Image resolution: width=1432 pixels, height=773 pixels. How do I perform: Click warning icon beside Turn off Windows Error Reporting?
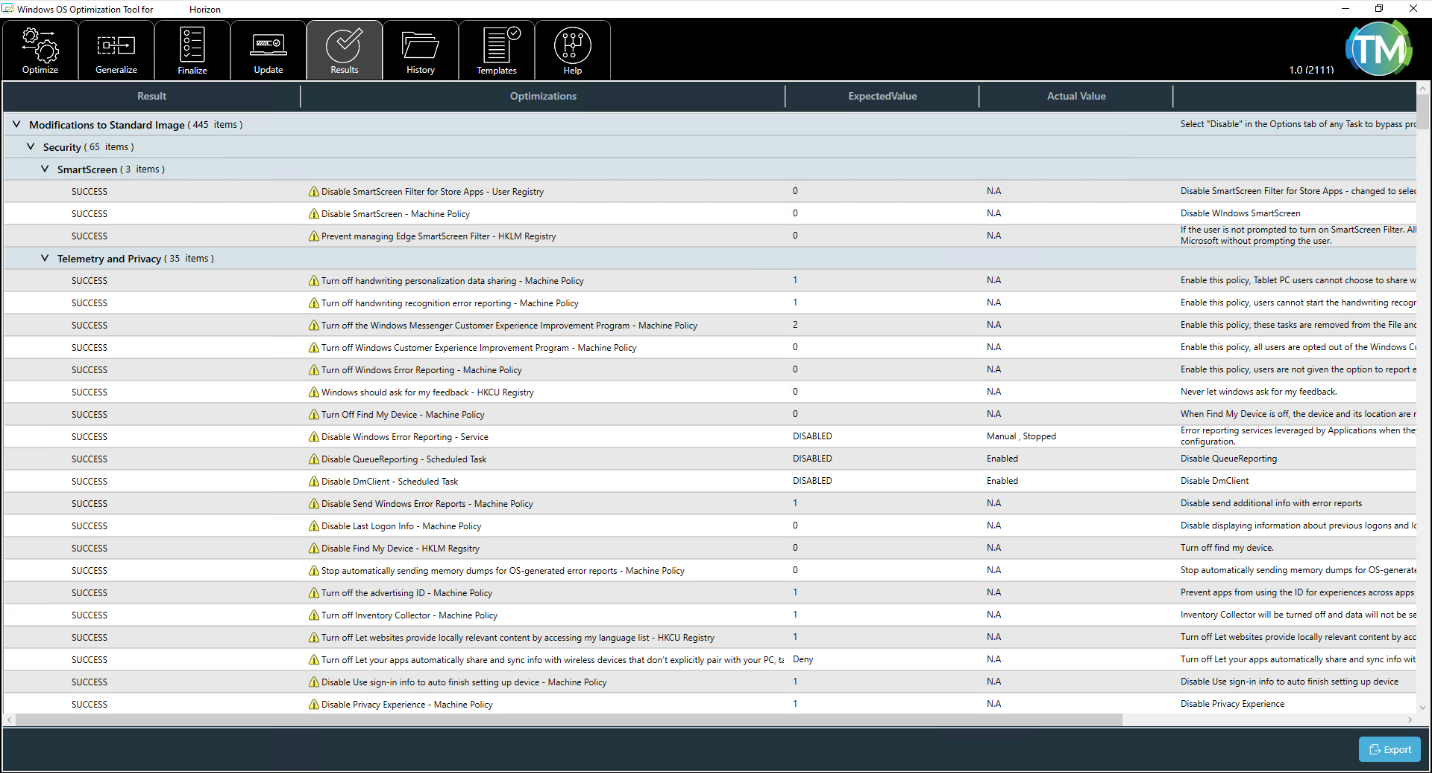point(314,370)
